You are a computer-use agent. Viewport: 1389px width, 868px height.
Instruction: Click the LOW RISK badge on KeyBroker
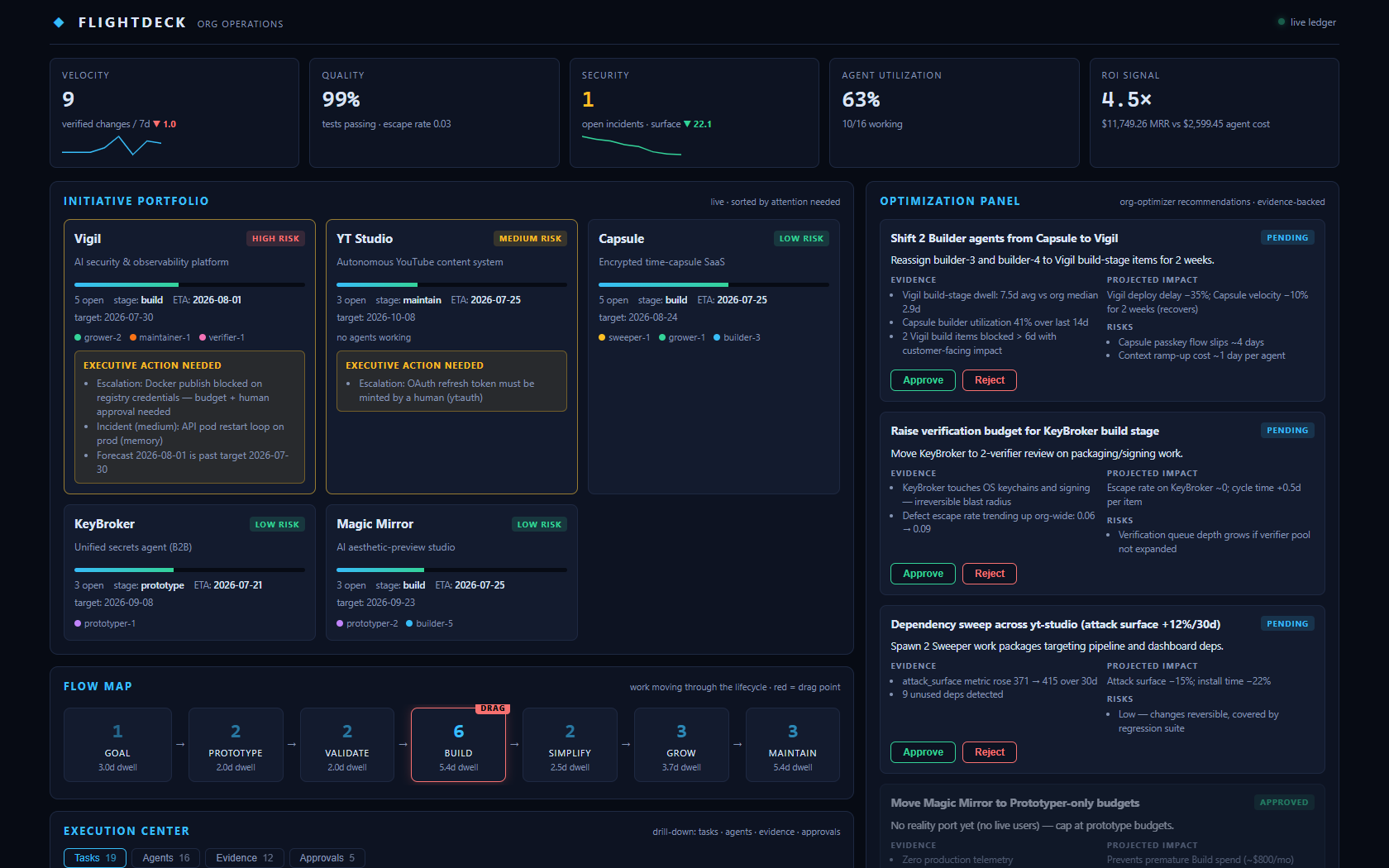pyautogui.click(x=277, y=524)
